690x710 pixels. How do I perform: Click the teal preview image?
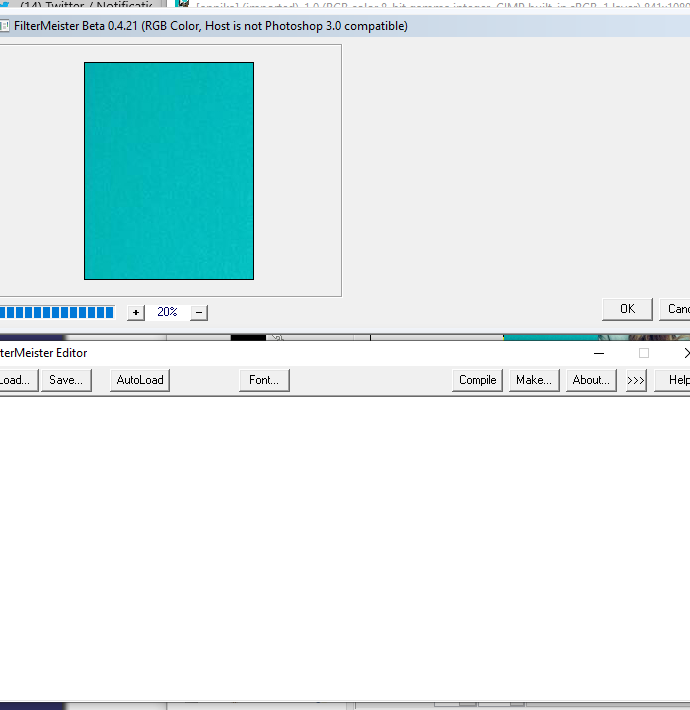[169, 171]
